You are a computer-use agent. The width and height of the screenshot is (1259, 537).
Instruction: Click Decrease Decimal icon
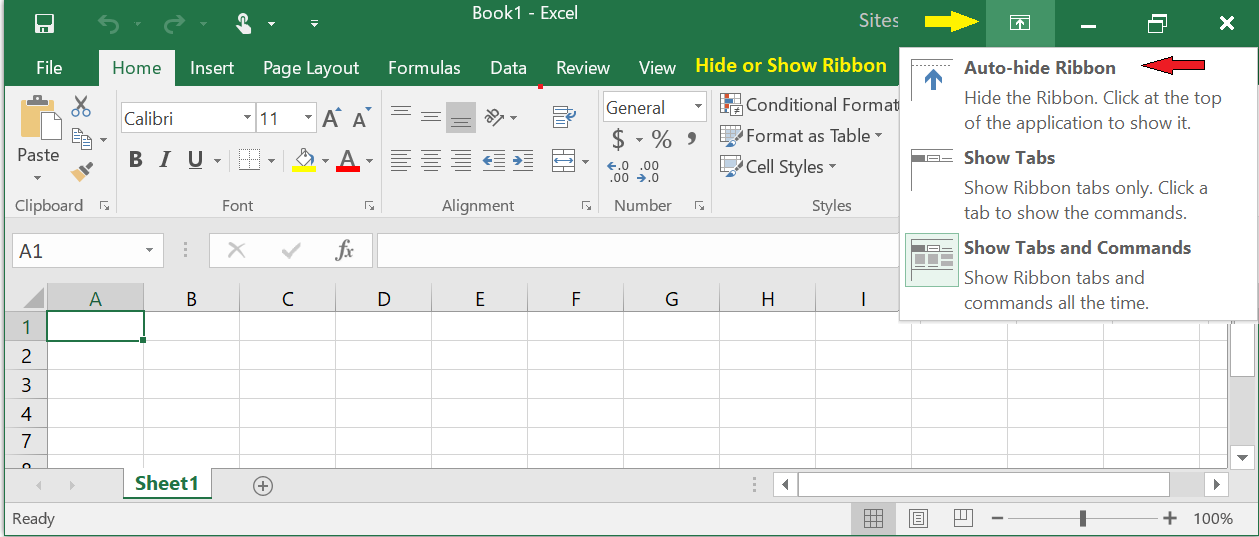click(x=649, y=172)
